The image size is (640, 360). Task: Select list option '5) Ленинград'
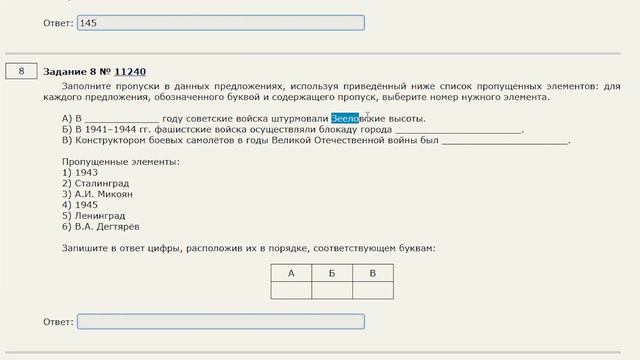[x=93, y=216]
